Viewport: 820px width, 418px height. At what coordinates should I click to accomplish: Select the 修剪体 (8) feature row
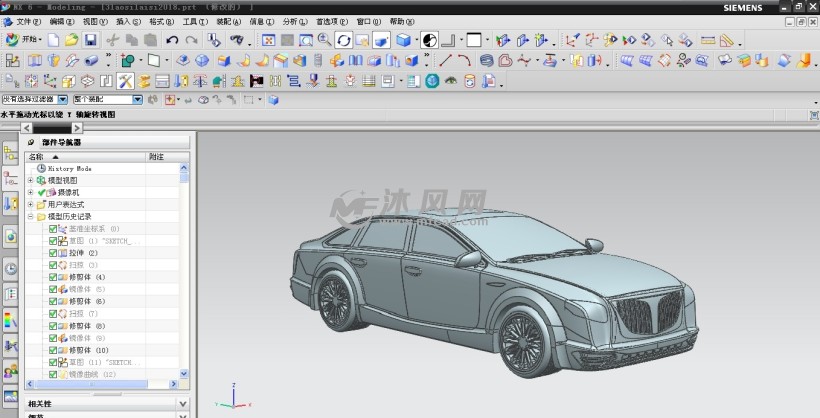102,325
